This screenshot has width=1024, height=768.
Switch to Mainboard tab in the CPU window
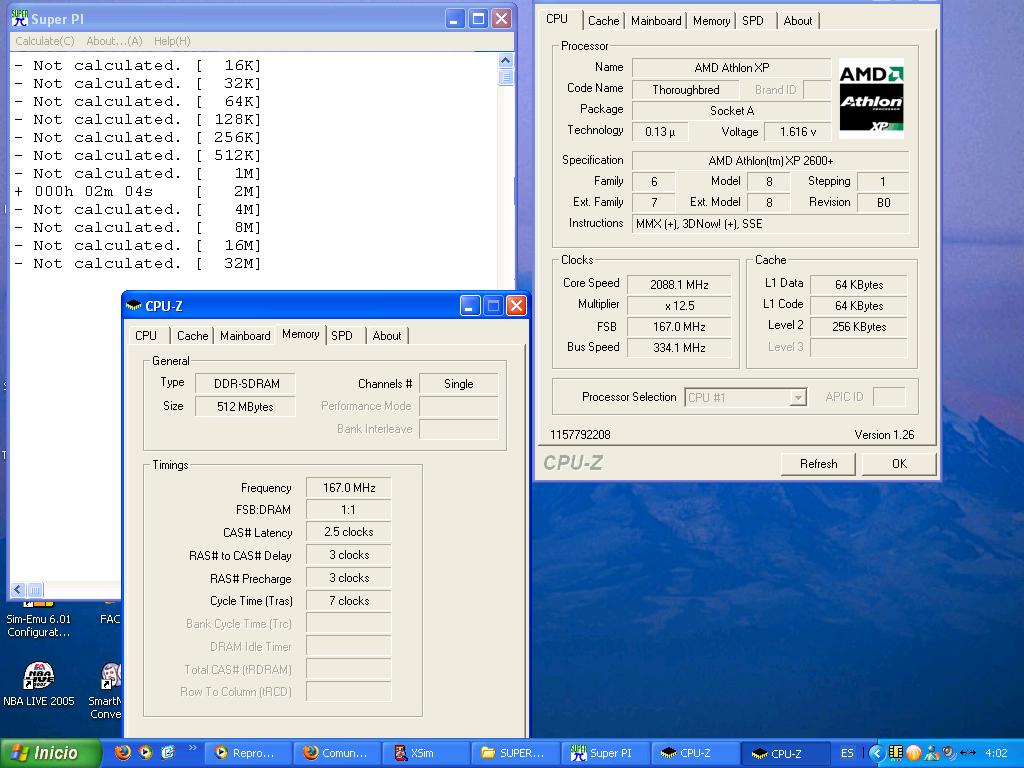656,21
